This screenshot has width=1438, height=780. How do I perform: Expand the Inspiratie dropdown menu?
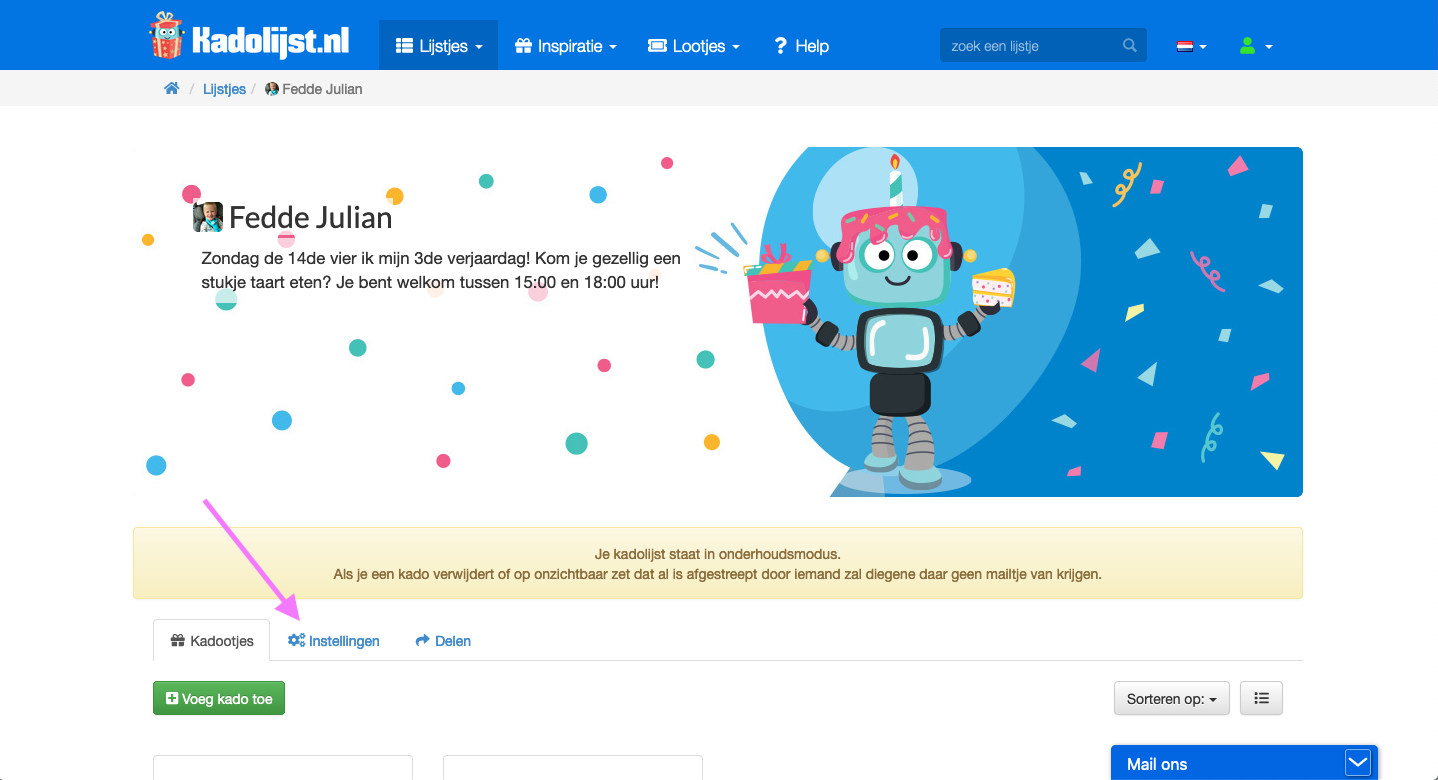pyautogui.click(x=565, y=46)
